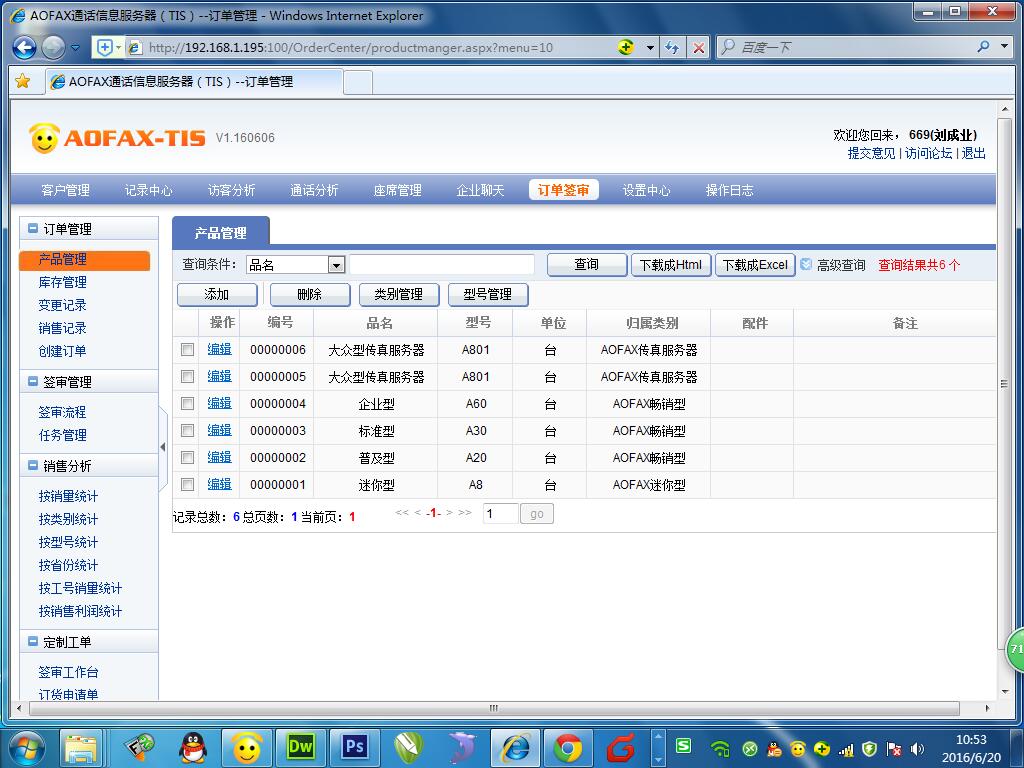Image resolution: width=1024 pixels, height=768 pixels.
Task: Click the 添加 button to add product
Action: pos(216,295)
